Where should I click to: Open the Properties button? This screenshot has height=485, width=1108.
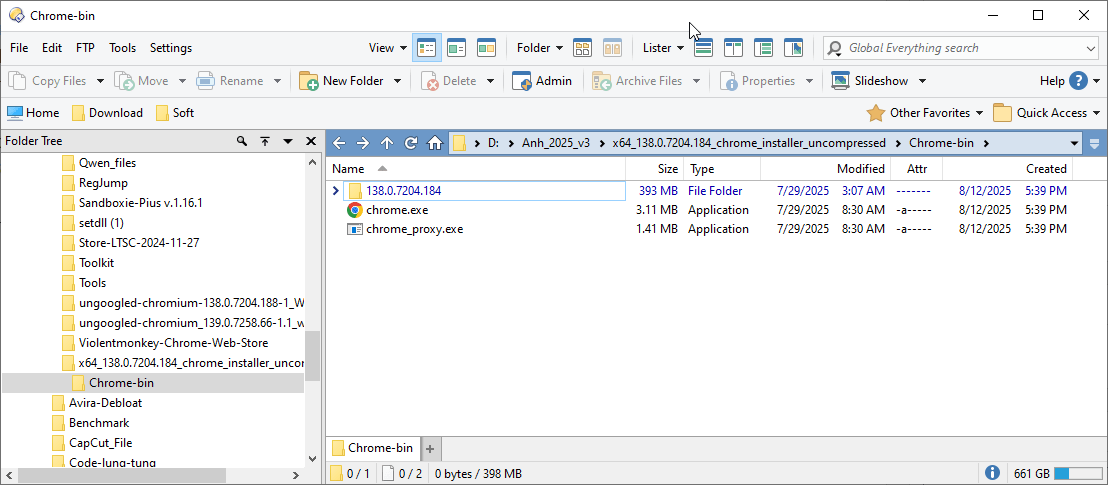(x=758, y=81)
